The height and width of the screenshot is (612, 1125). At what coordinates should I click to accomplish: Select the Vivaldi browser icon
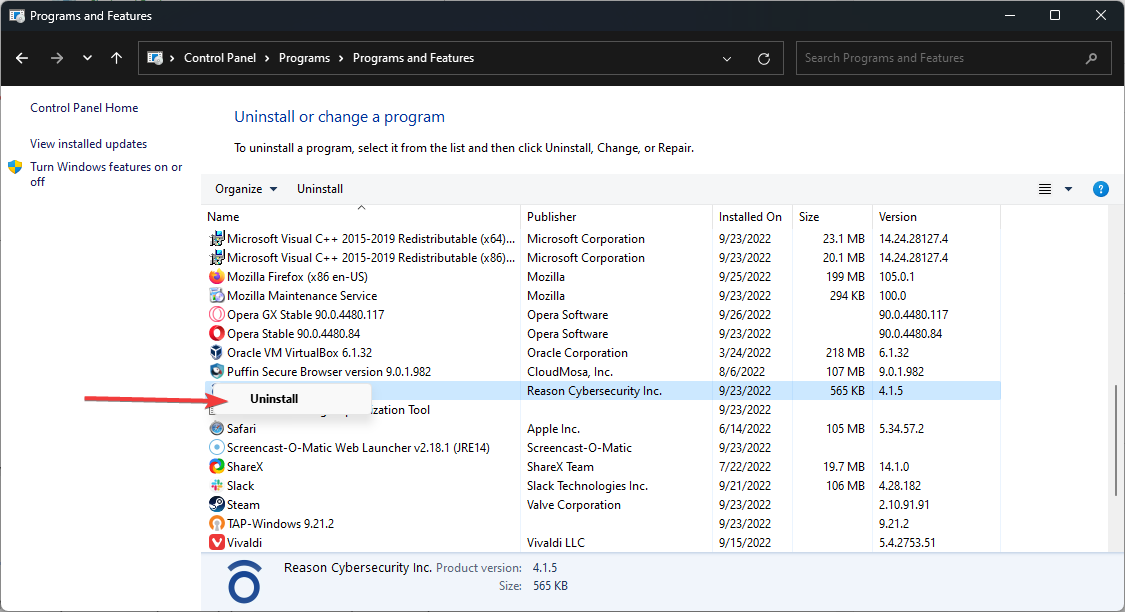(x=217, y=543)
